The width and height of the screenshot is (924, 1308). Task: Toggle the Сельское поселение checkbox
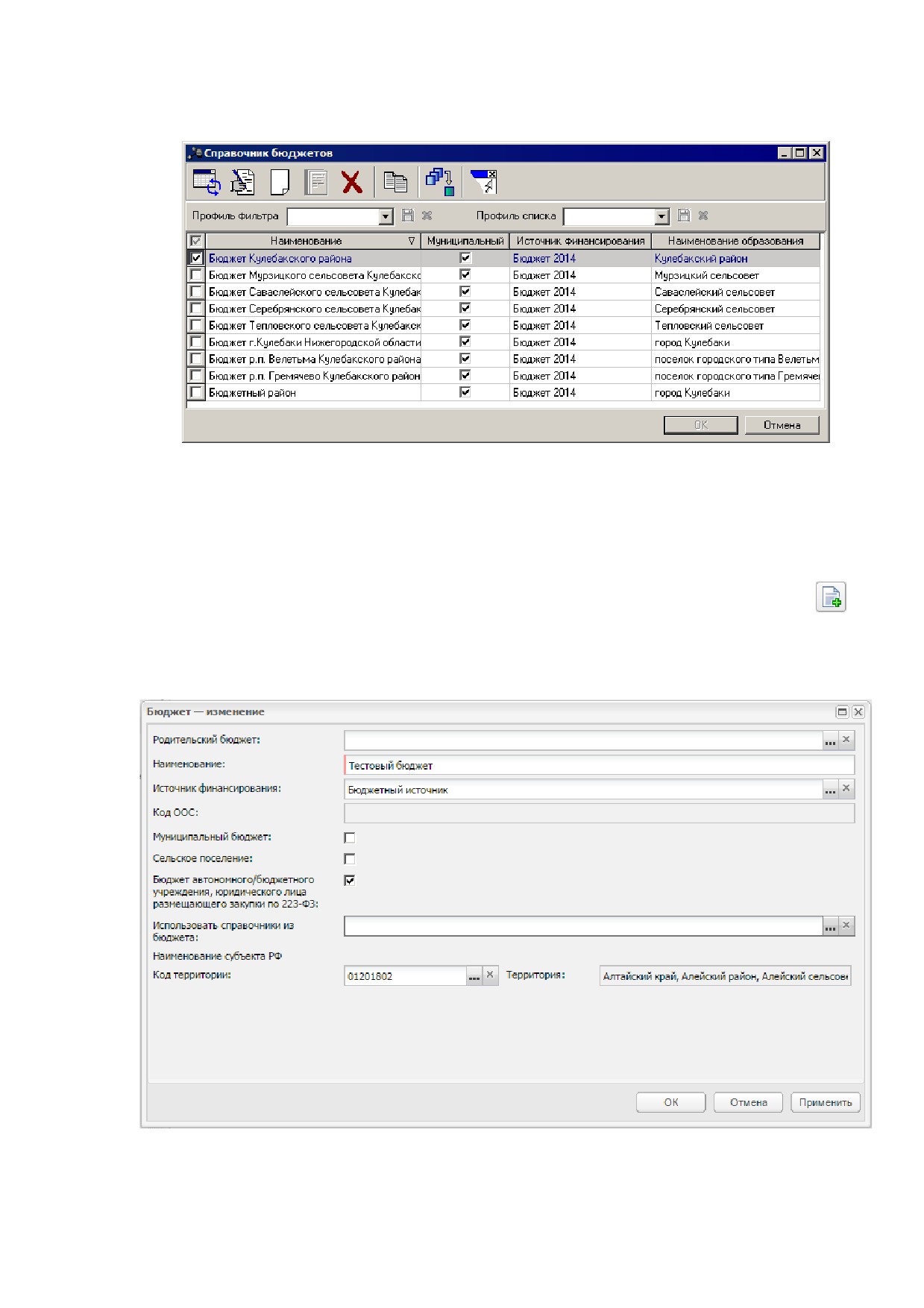click(x=350, y=859)
